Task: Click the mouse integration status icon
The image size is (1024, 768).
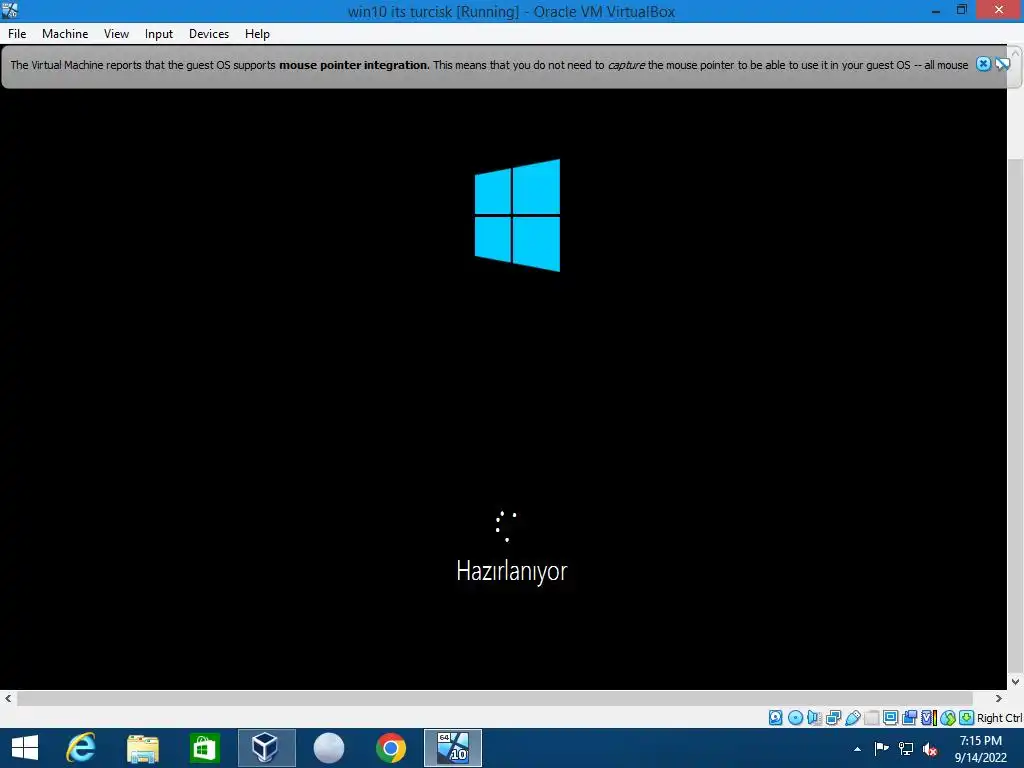Action: coord(948,718)
